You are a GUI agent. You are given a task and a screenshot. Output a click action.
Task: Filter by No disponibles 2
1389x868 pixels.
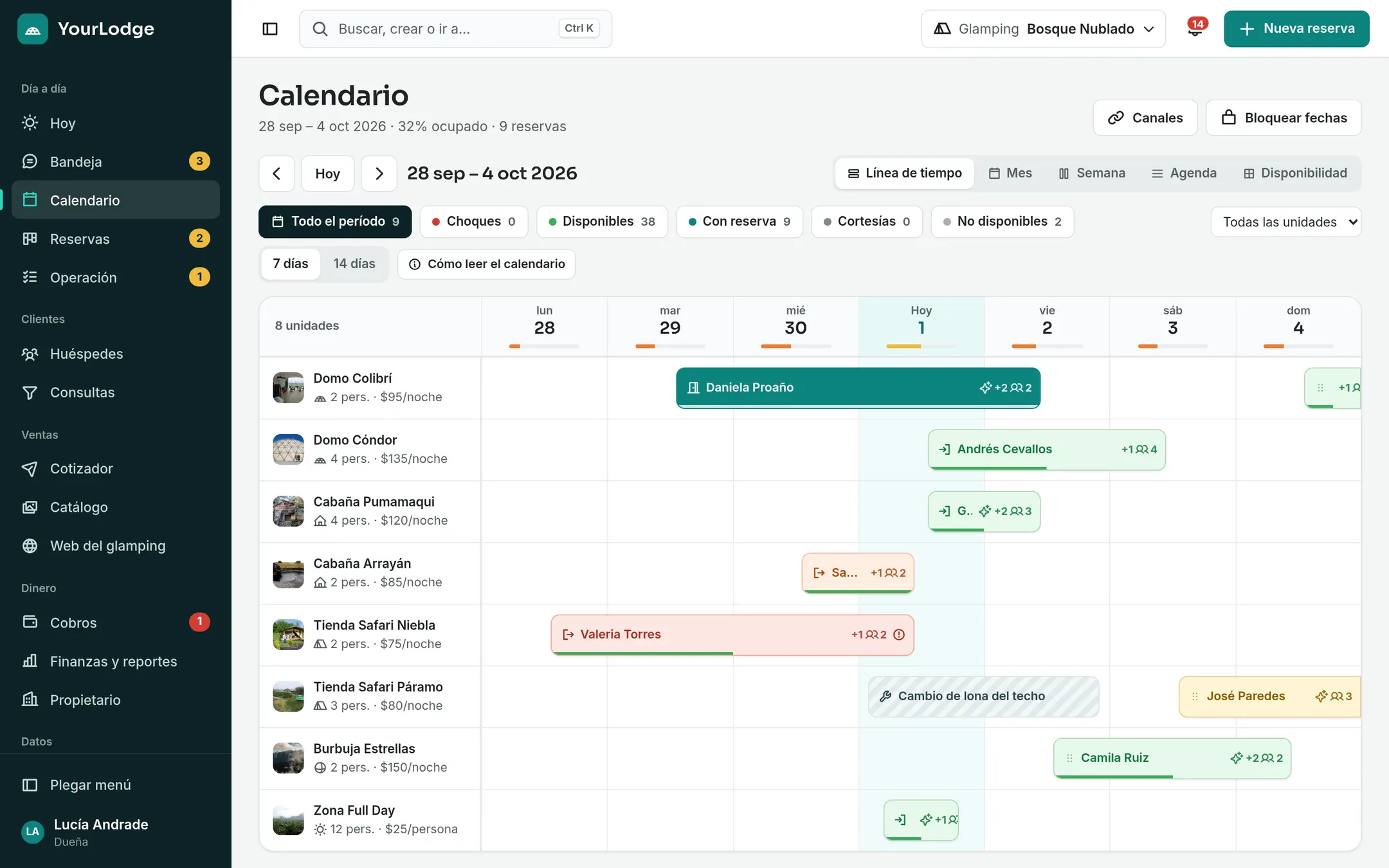click(x=1003, y=222)
